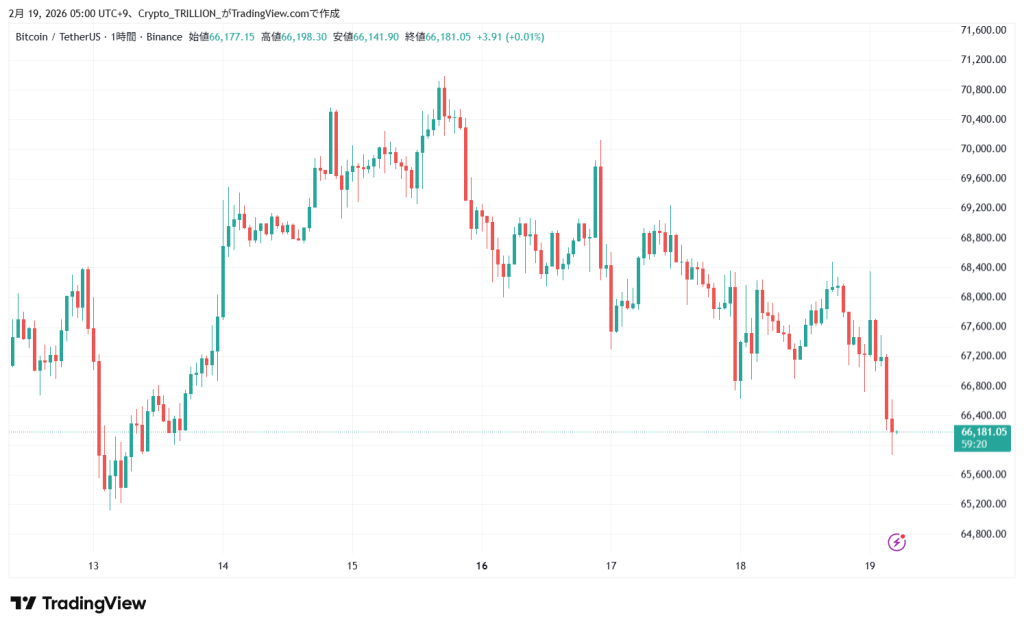Viewport: 1024px width, 629px height.
Task: Click the purple lightning event icon
Action: [x=897, y=542]
